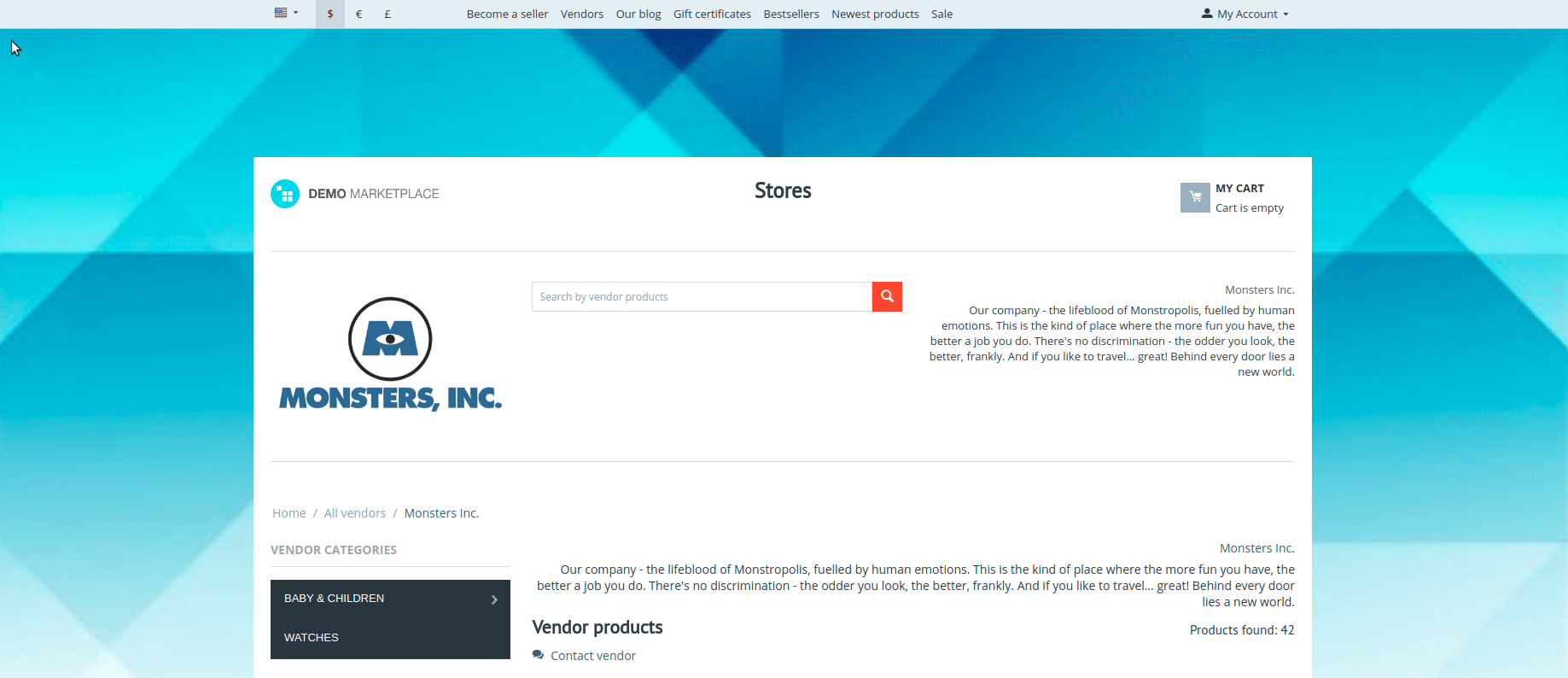This screenshot has width=1568, height=678.
Task: Click My Cart label
Action: (1239, 188)
